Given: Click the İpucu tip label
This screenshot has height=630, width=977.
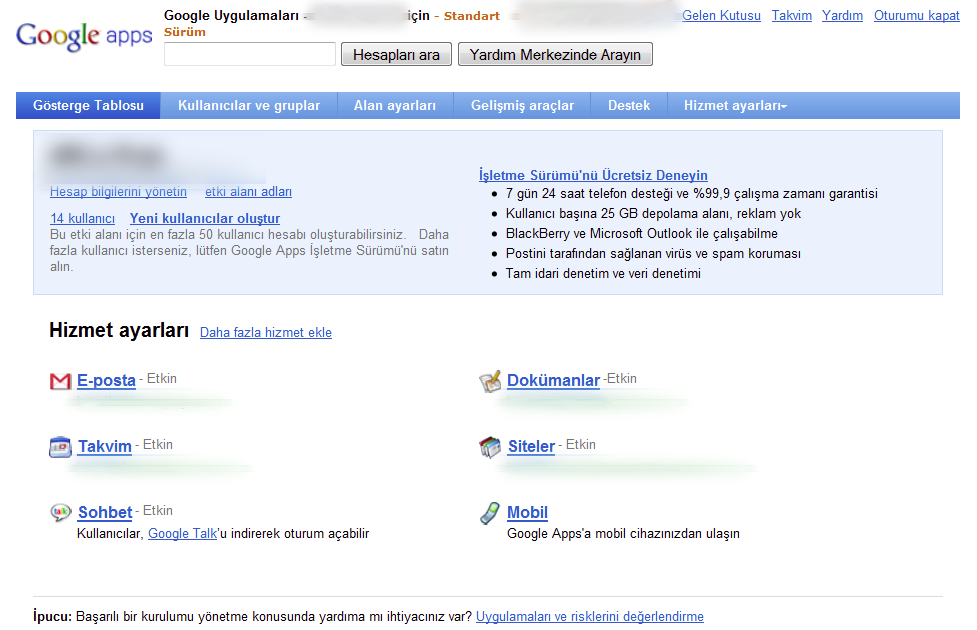Looking at the screenshot, I should [52, 617].
